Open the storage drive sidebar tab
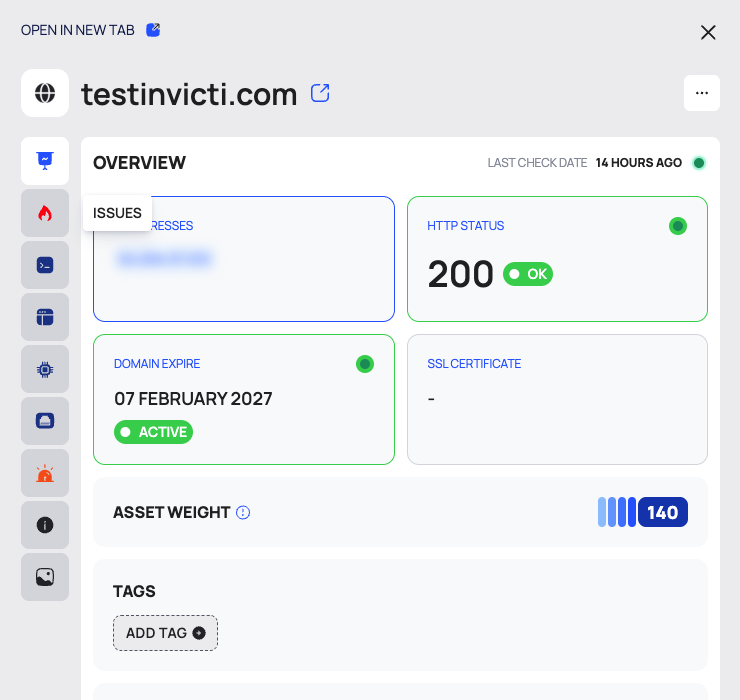740x700 pixels. 45,421
